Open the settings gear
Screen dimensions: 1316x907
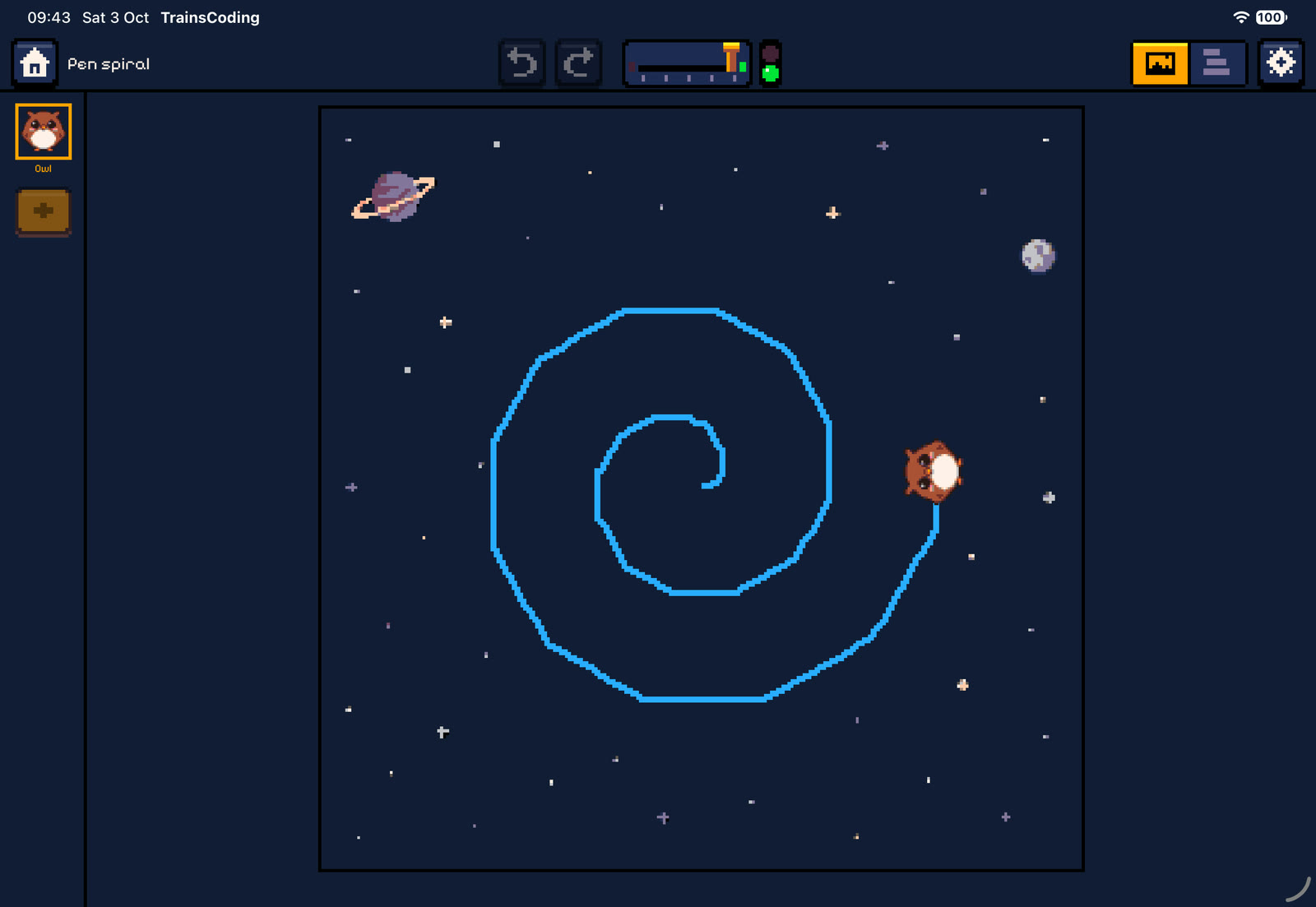point(1281,63)
